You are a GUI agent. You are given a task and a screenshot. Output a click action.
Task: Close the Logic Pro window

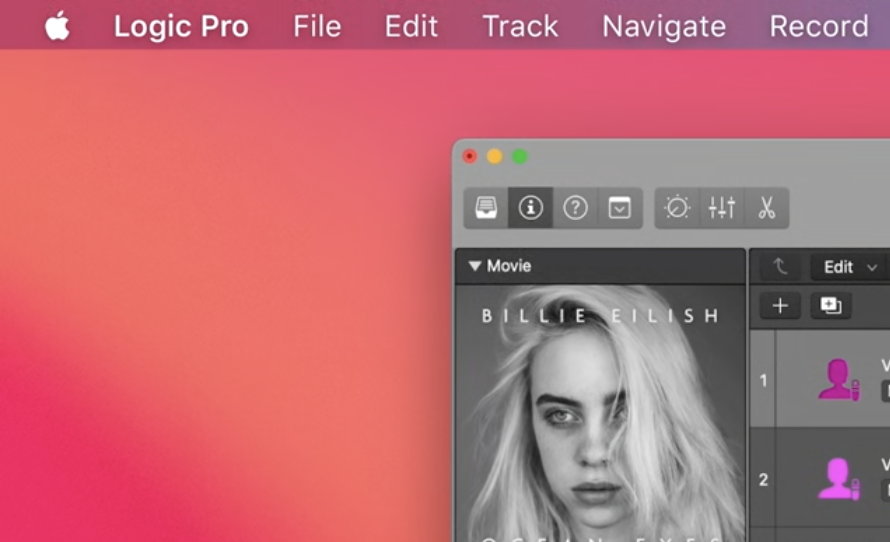470,156
